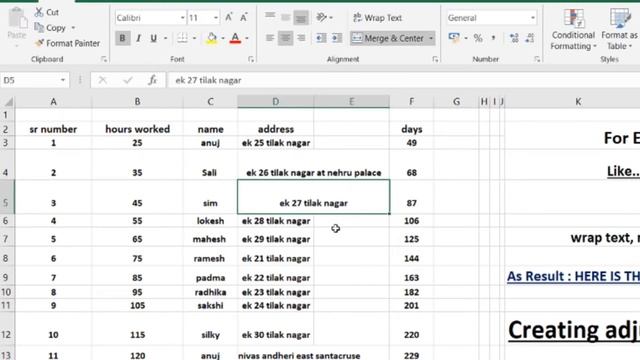This screenshot has height=360, width=640.
Task: Open the Fill Color dropdown arrow
Action: click(223, 38)
